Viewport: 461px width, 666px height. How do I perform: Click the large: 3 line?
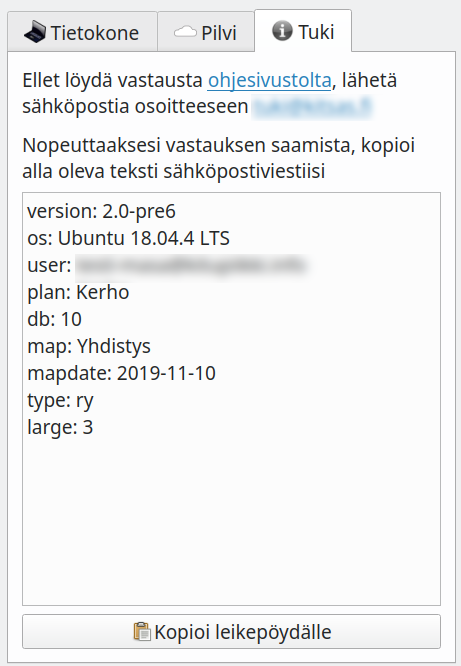(x=60, y=427)
